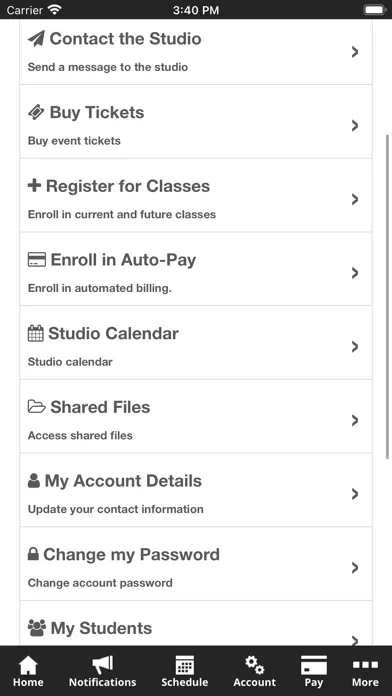The width and height of the screenshot is (392, 696).
Task: Tap the person icon for My Account Details
Action: tap(34, 481)
